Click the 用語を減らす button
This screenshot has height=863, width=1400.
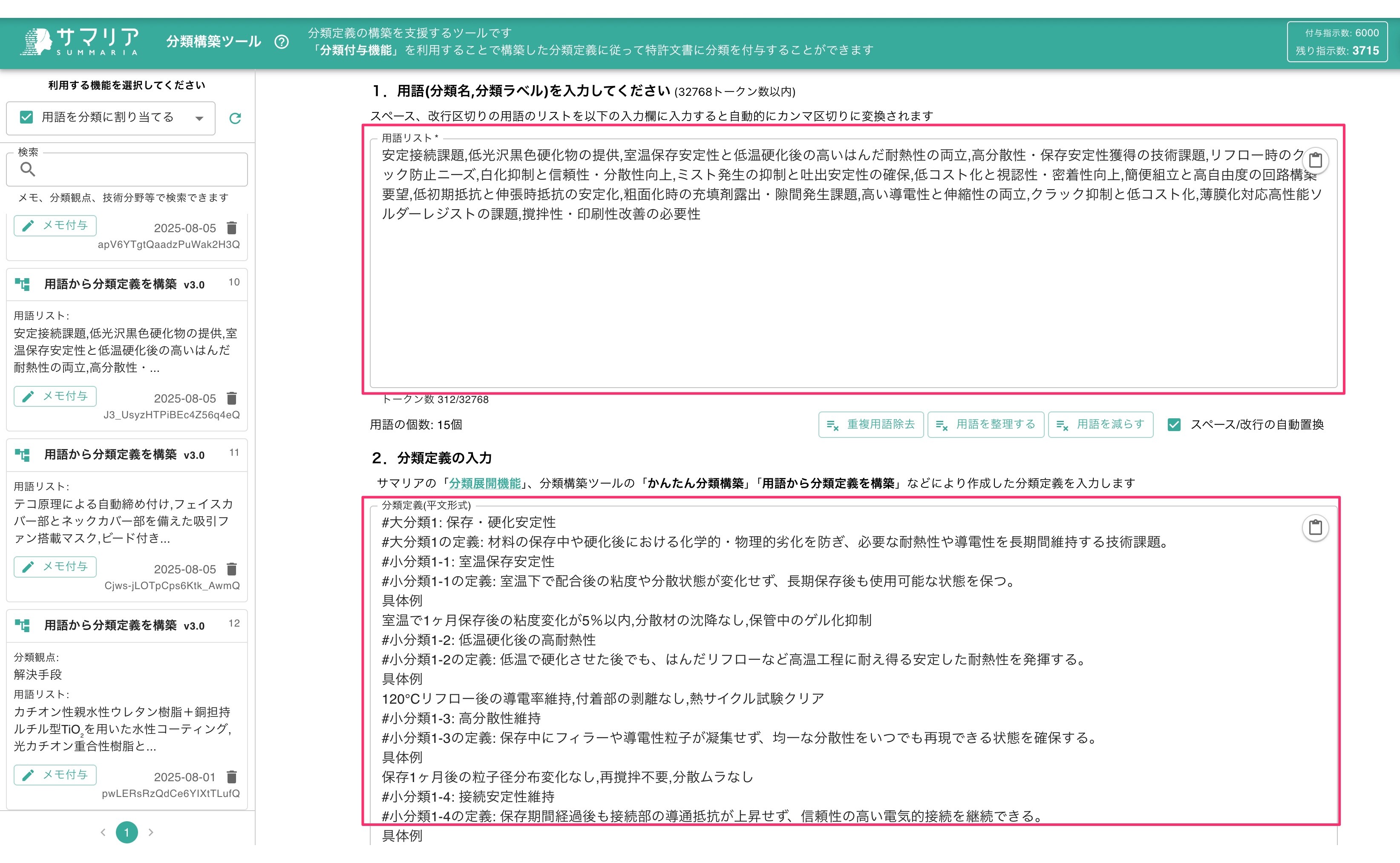coord(1100,425)
